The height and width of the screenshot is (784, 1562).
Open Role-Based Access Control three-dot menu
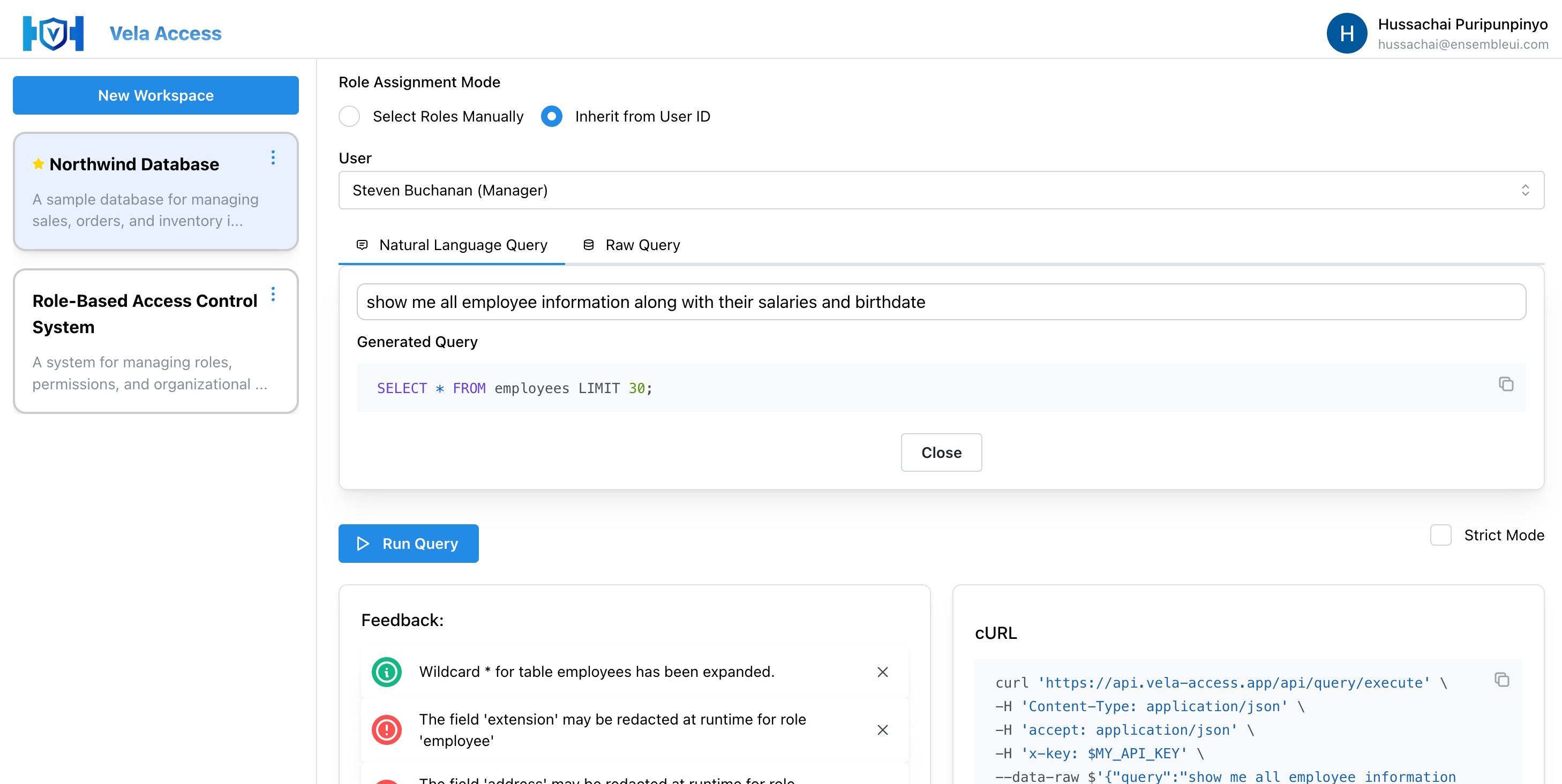(273, 294)
